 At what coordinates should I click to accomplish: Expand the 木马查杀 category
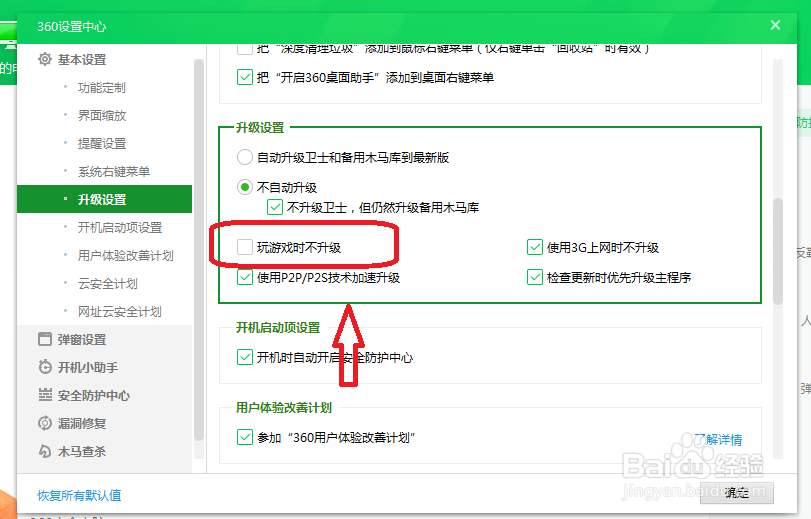coord(82,451)
